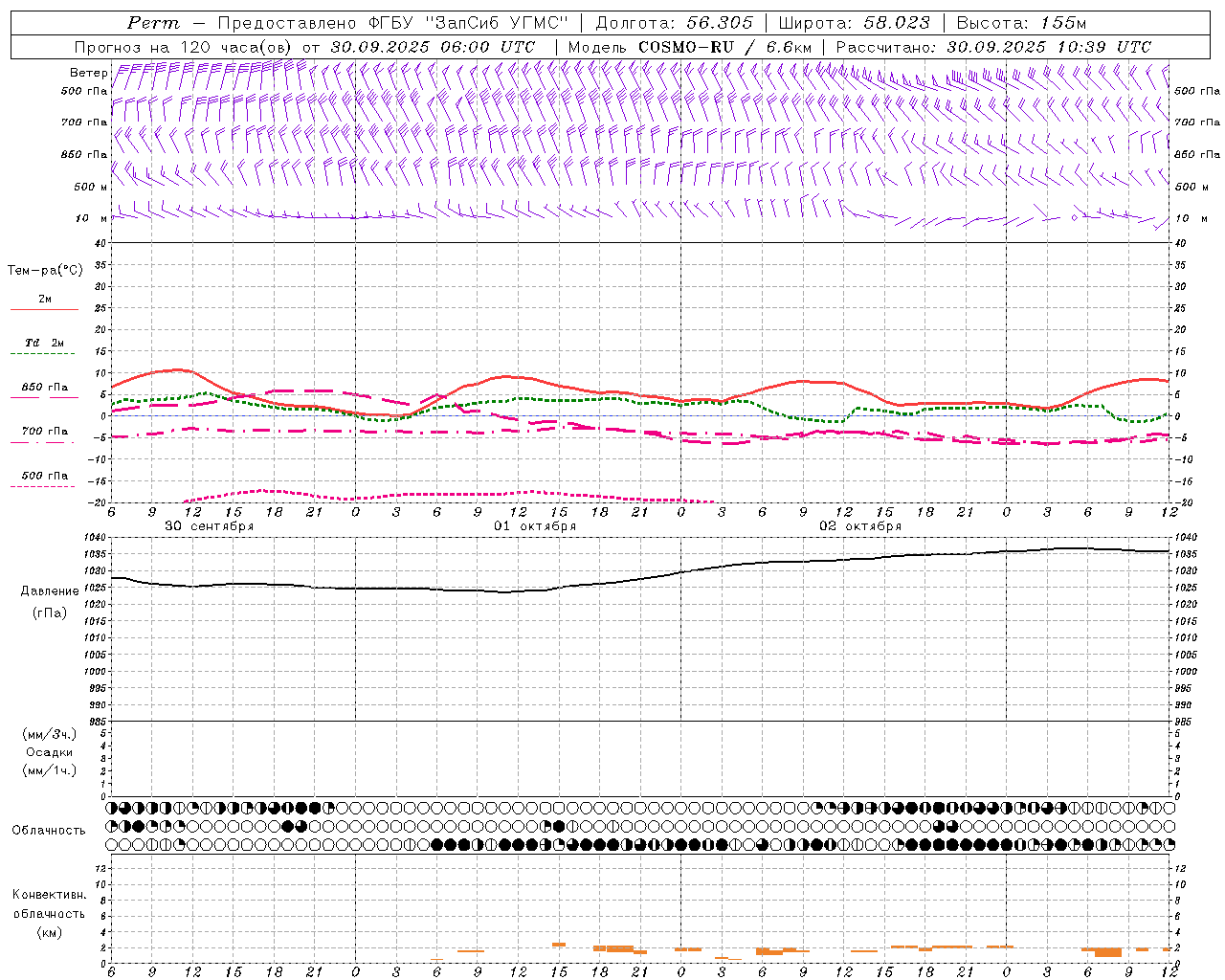Click the Td 2м dew point legend entry
Screen dimensions: 1225x980
(x=45, y=343)
